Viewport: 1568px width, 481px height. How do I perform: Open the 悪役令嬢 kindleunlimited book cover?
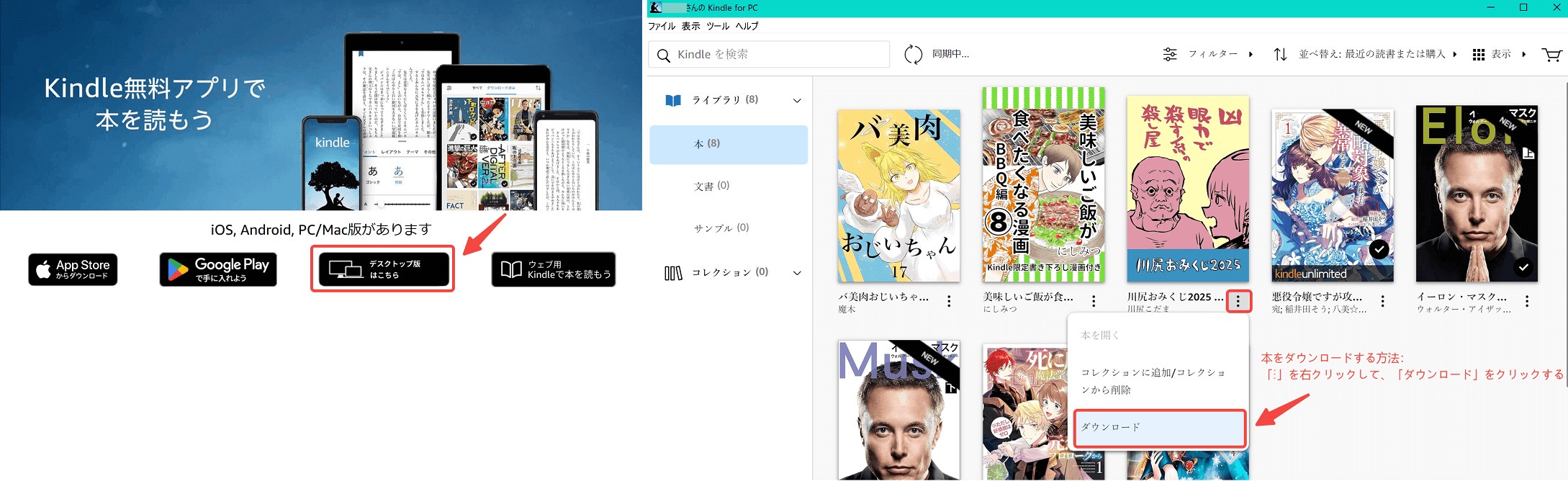1333,195
